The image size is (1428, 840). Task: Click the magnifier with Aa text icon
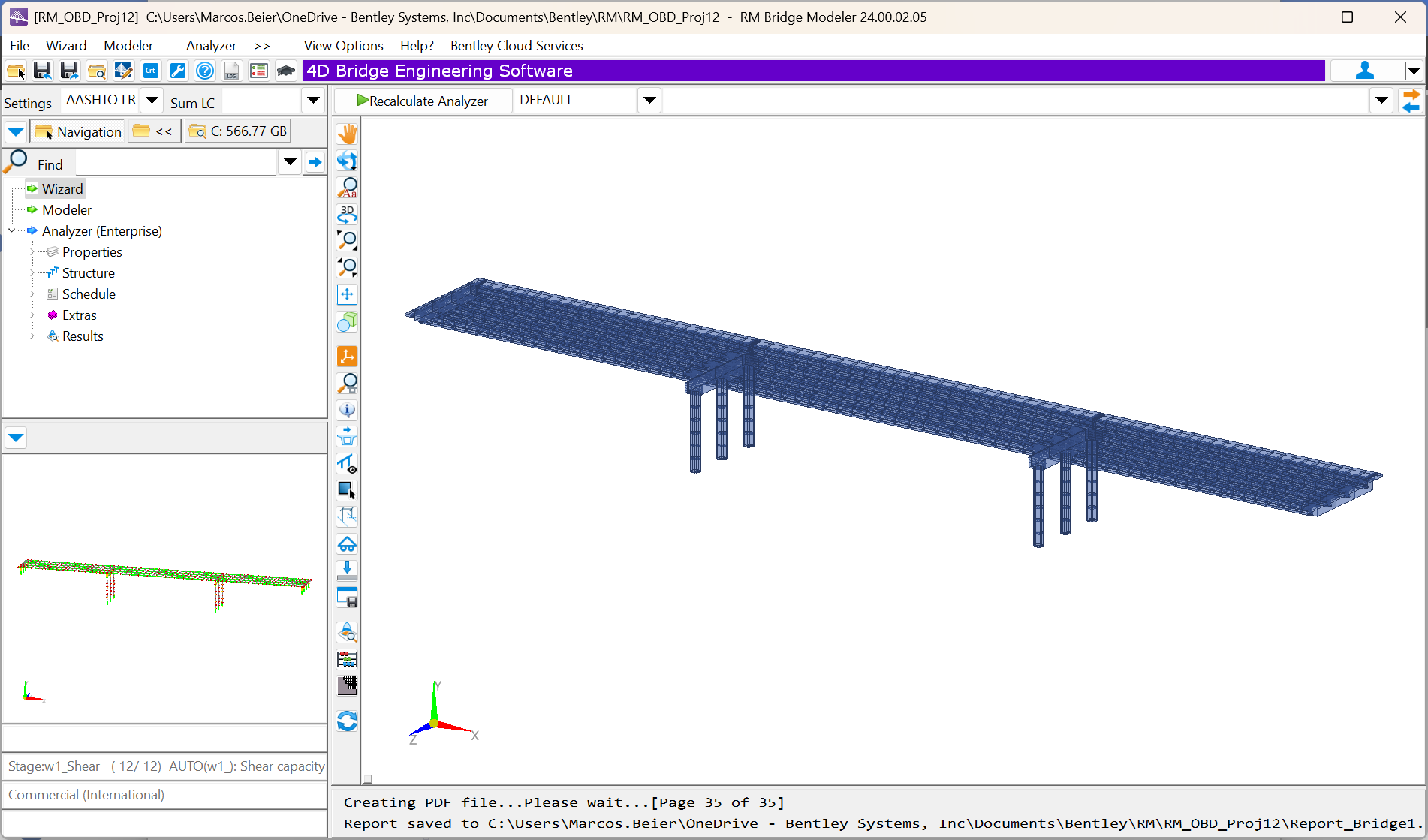pos(347,188)
